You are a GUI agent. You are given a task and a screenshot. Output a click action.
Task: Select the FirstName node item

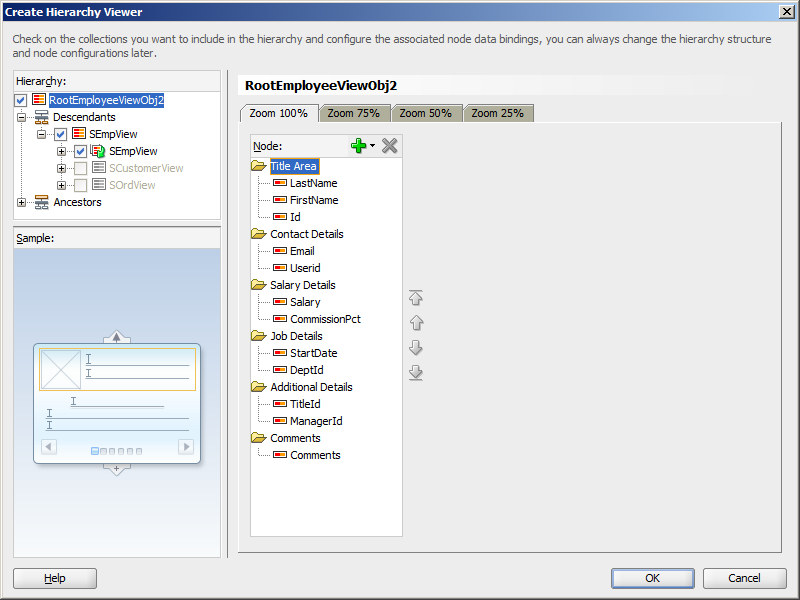tap(314, 200)
